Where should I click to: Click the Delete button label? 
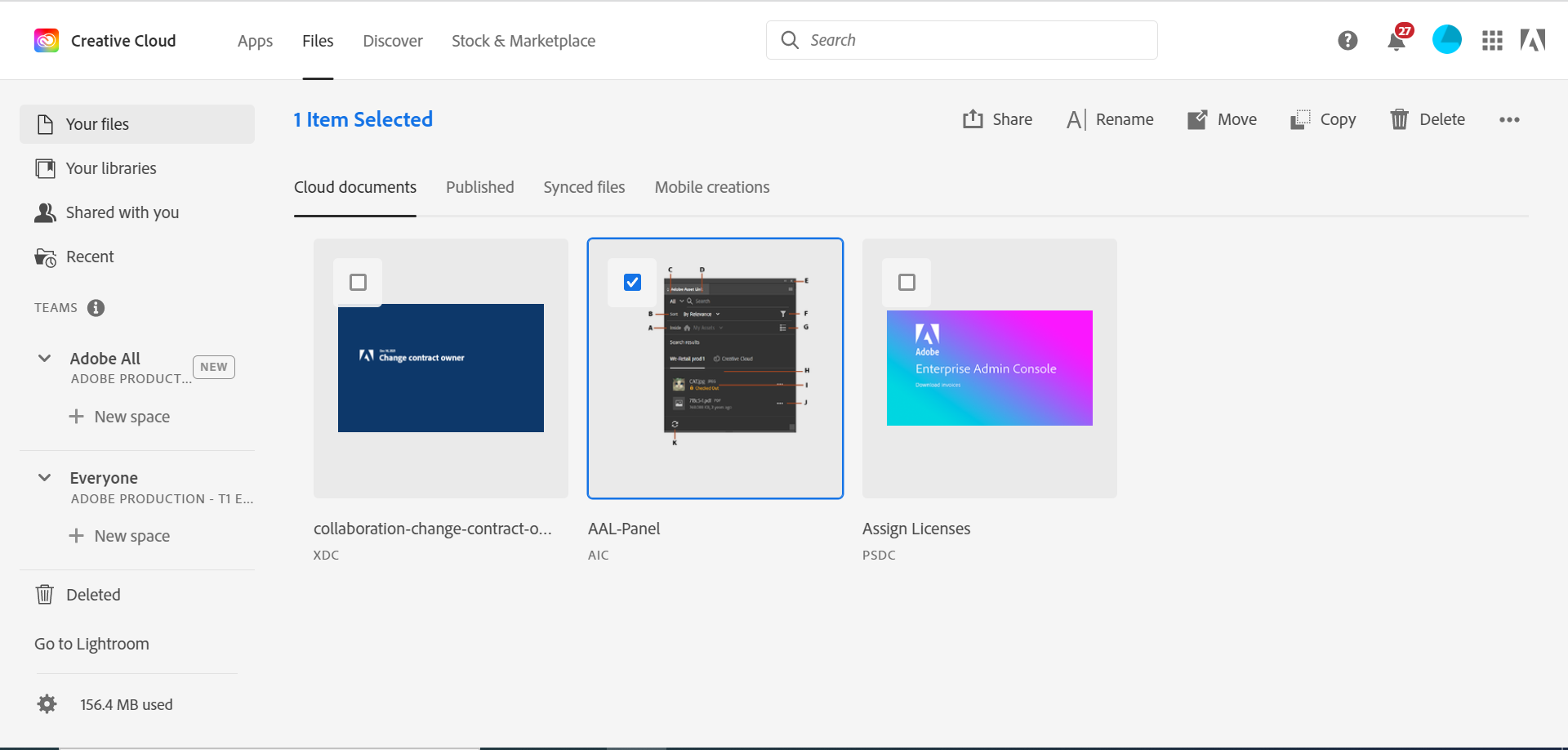[x=1442, y=119]
